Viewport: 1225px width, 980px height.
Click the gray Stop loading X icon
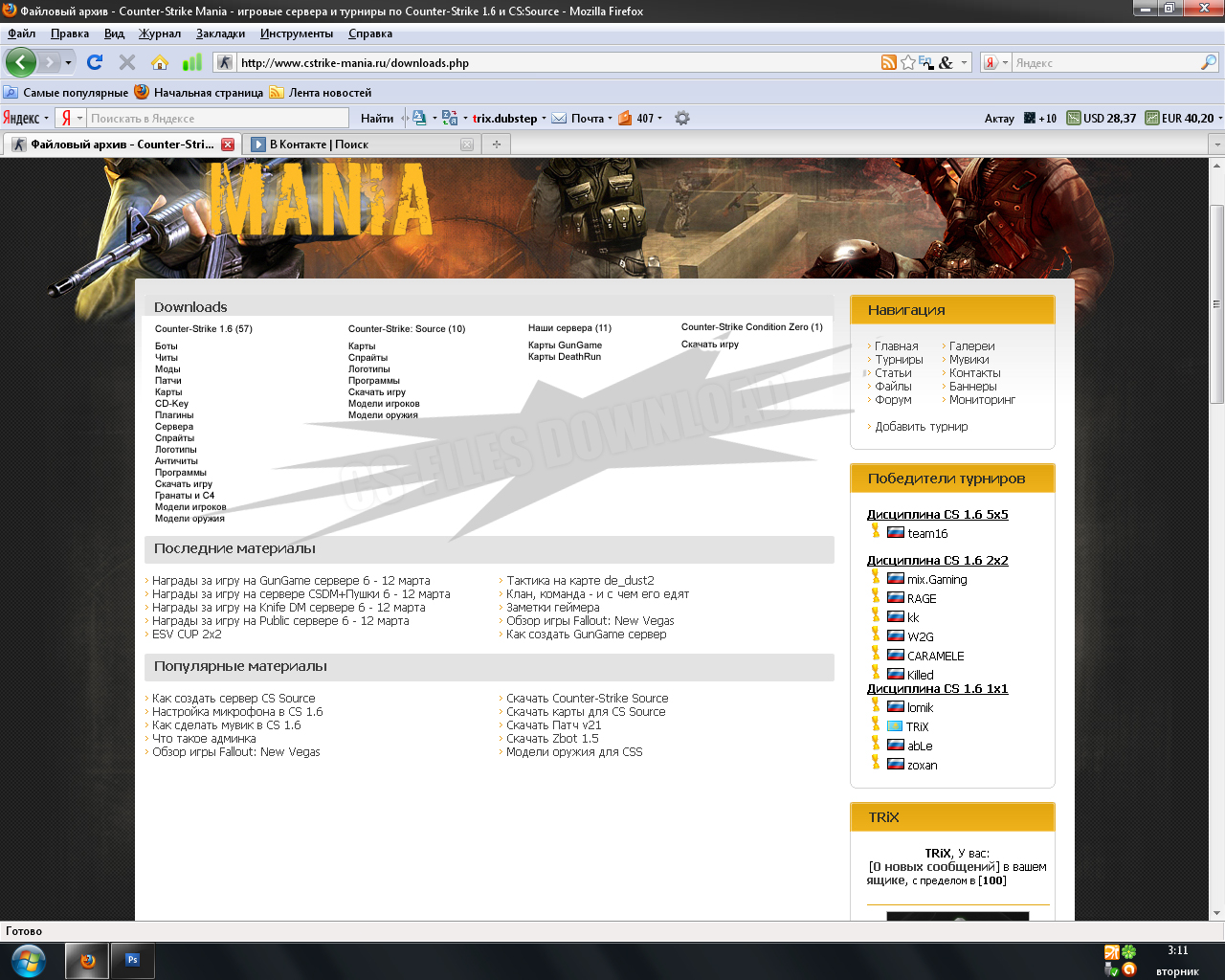point(127,62)
